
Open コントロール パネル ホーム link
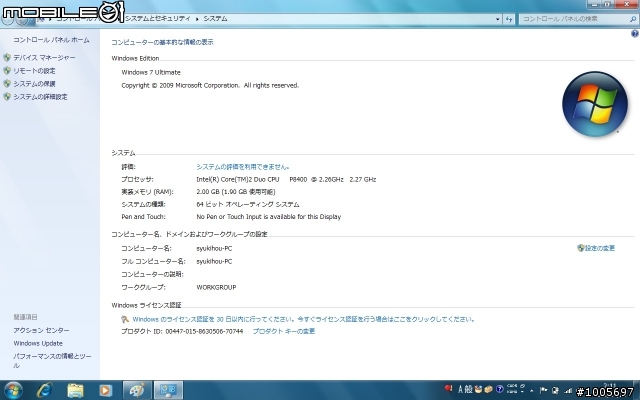[x=51, y=40]
